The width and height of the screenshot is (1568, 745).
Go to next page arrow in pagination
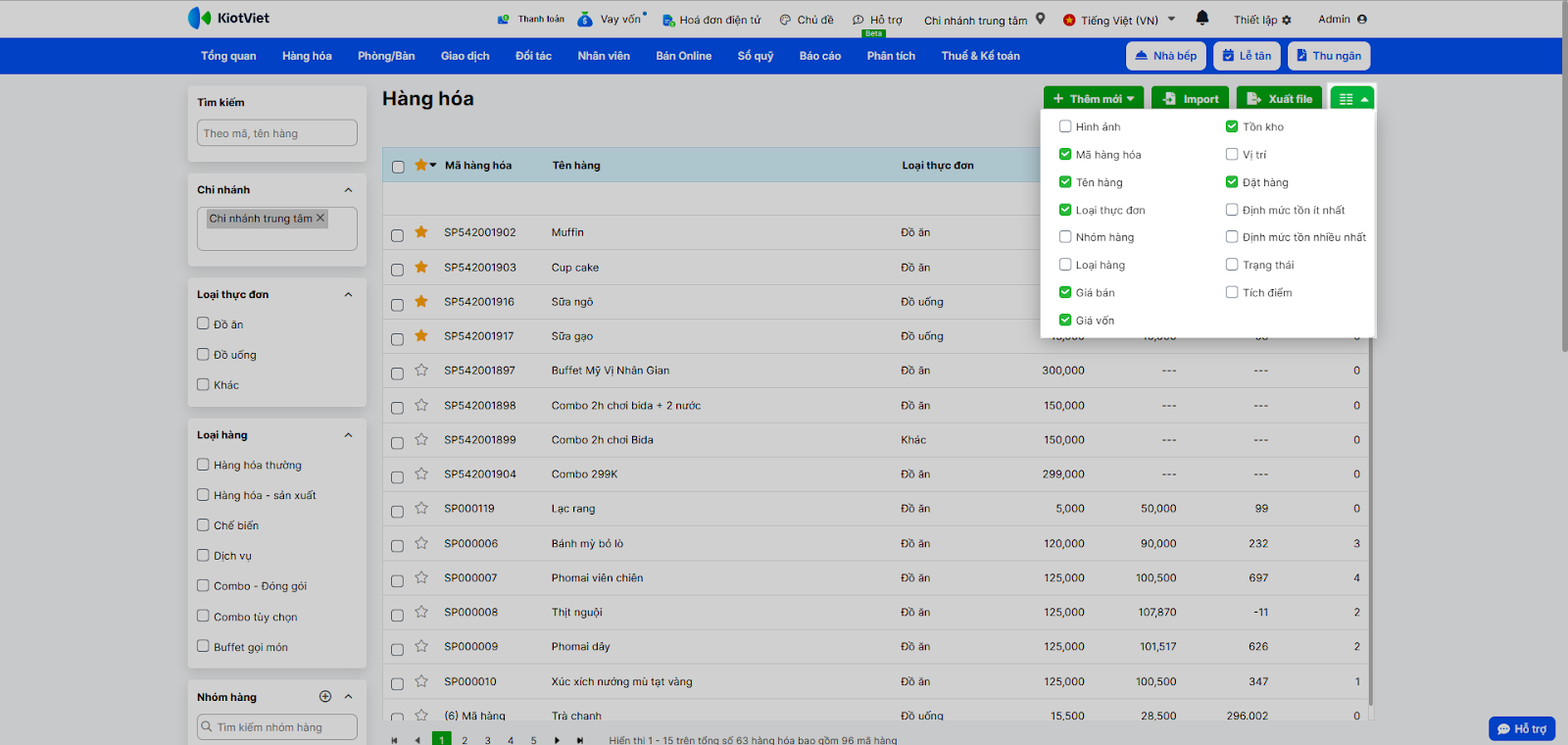(x=557, y=740)
